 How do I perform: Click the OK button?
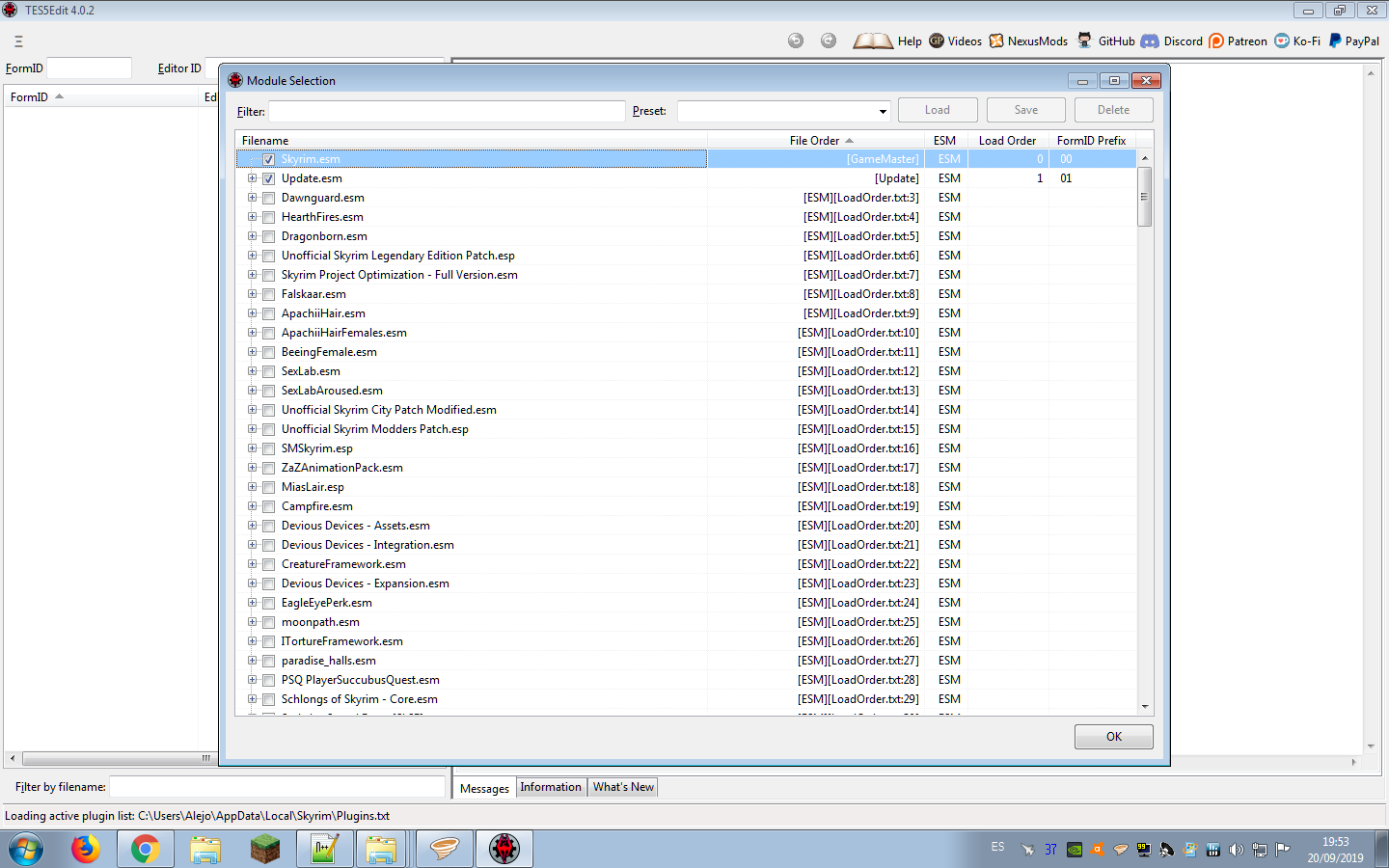[1114, 737]
